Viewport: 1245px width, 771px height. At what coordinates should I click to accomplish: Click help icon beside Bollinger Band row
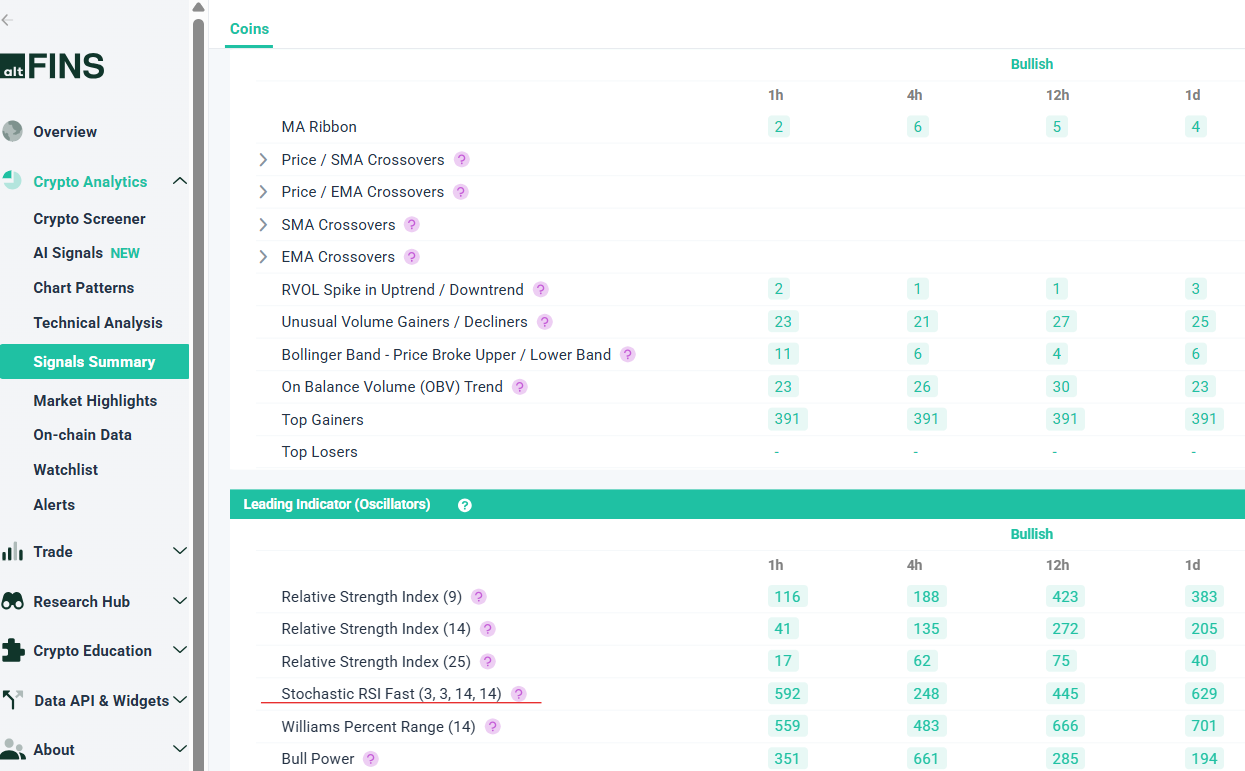[627, 355]
